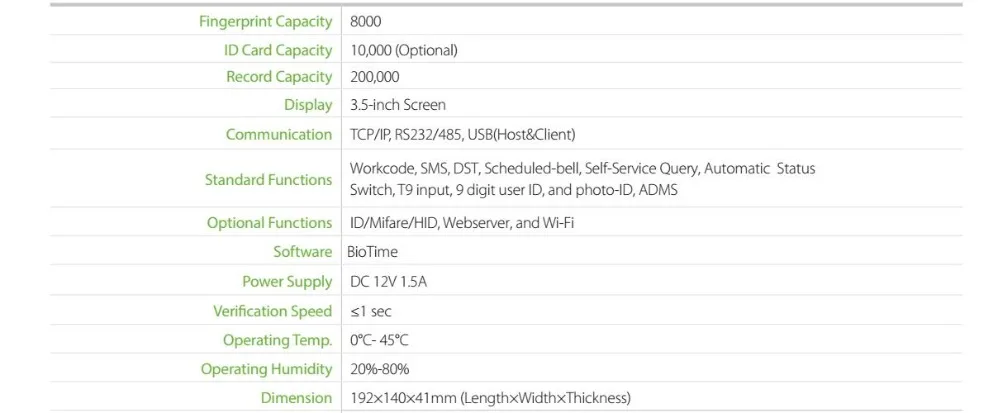Screen dimensions: 1000x413
Task: Select the 8000 fingerprint capacity value
Action: click(x=365, y=22)
